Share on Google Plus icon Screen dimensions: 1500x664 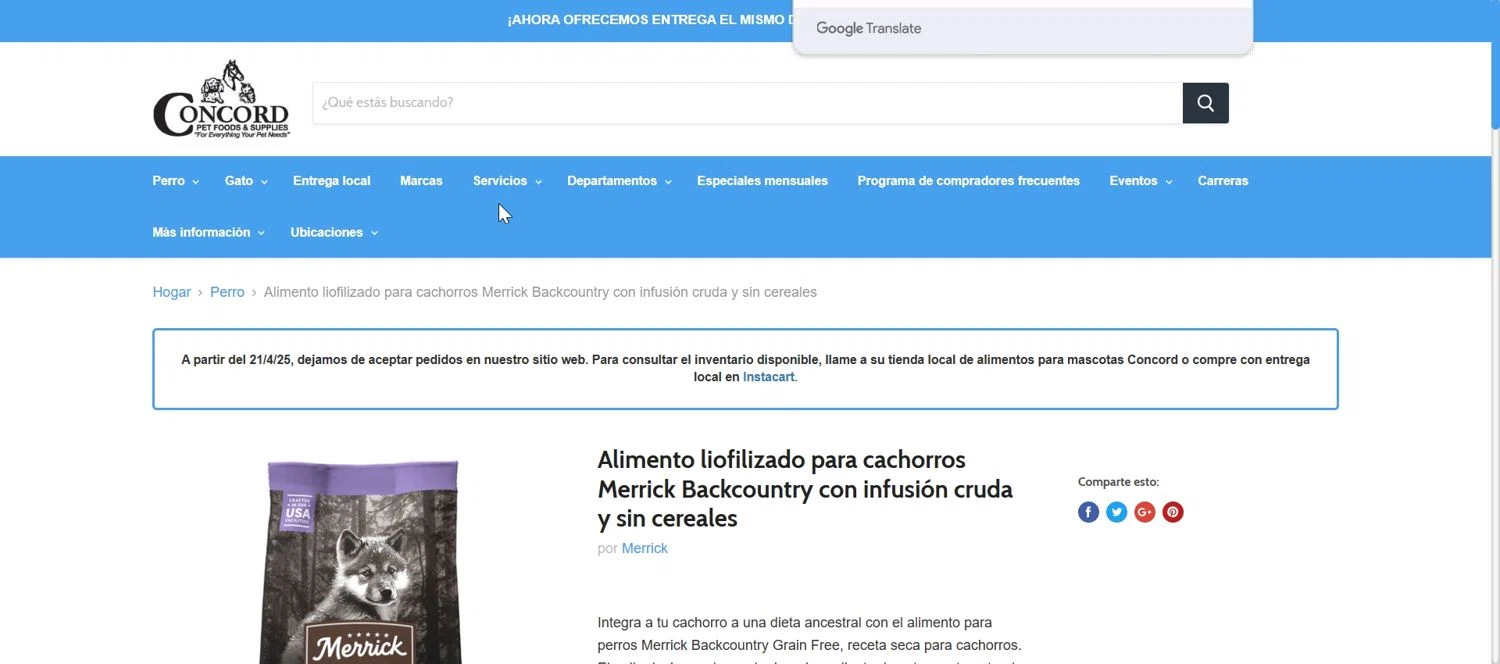1145,512
